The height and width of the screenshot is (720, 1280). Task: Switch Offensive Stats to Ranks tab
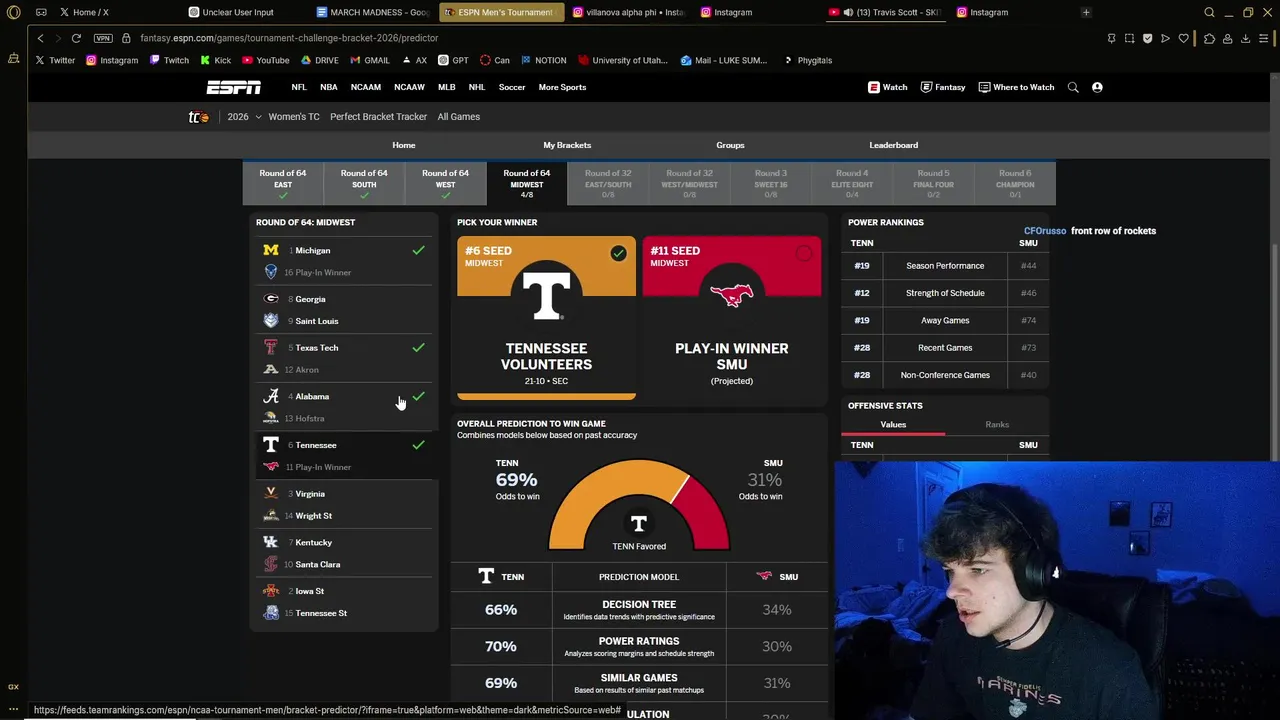997,425
